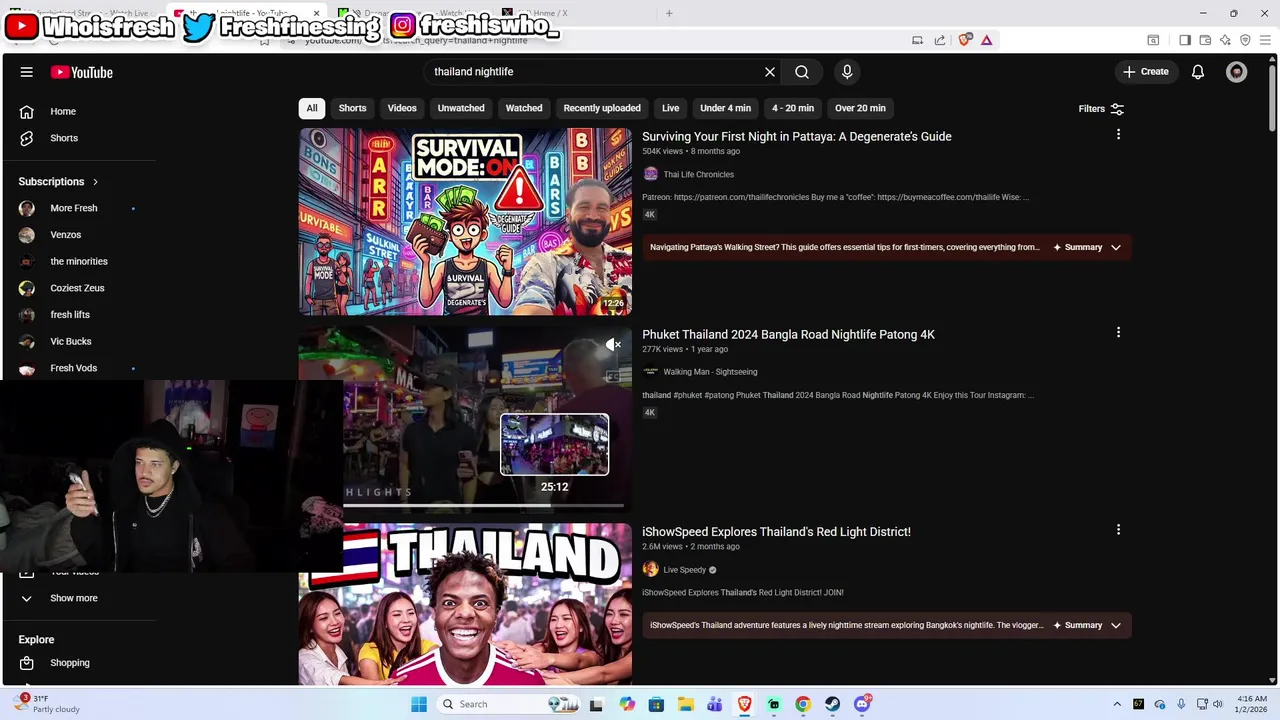Image resolution: width=1280 pixels, height=720 pixels.
Task: Filter results by Under 4 min
Action: coord(725,108)
